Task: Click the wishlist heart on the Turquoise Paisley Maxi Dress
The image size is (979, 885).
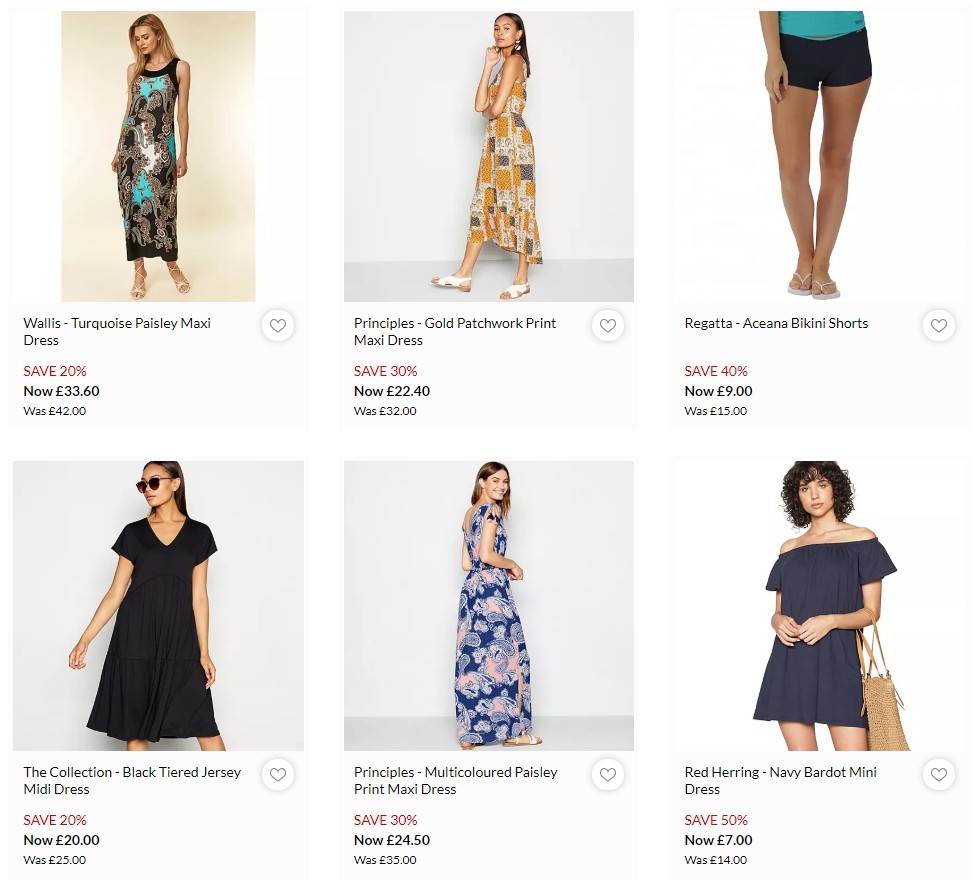Action: tap(277, 325)
